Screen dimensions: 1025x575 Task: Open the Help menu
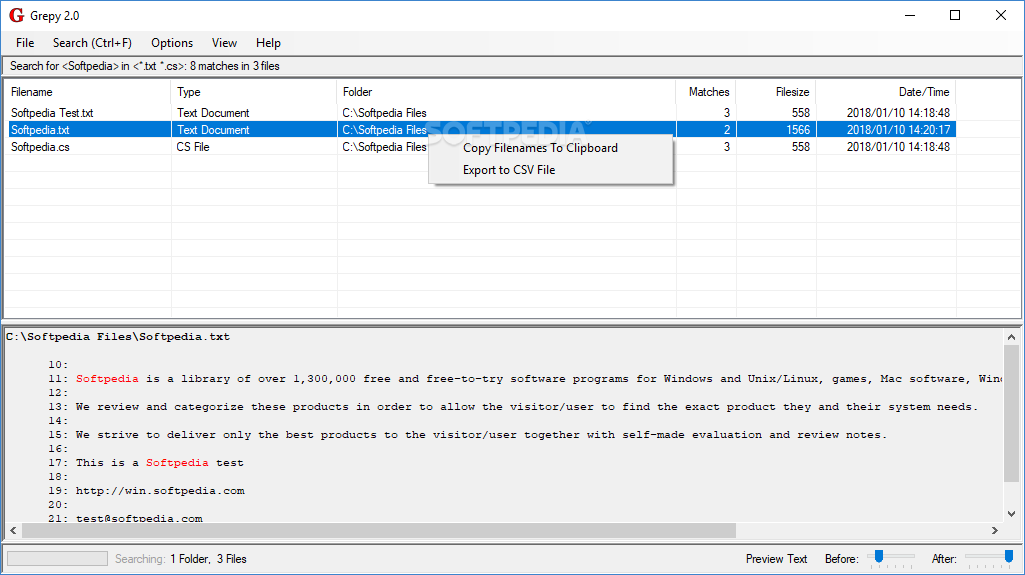(x=268, y=43)
